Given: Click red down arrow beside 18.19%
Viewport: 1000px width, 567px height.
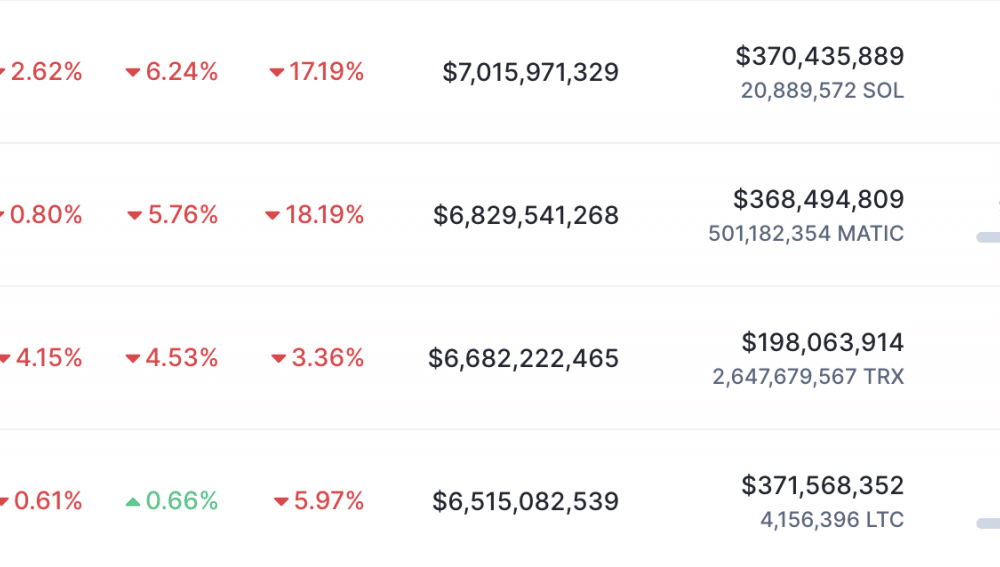Looking at the screenshot, I should [272, 216].
